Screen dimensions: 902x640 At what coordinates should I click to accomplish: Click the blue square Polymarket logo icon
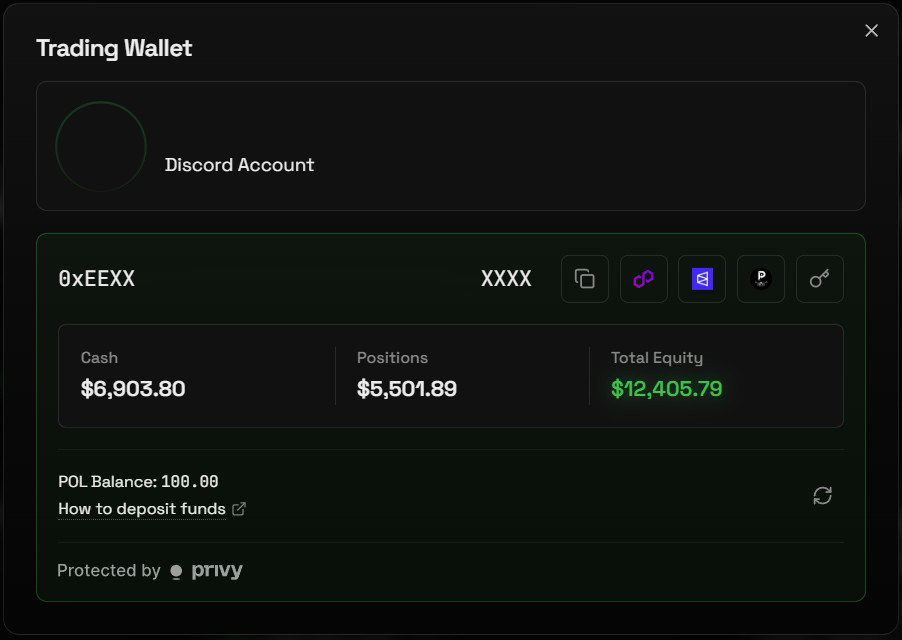[x=702, y=279]
